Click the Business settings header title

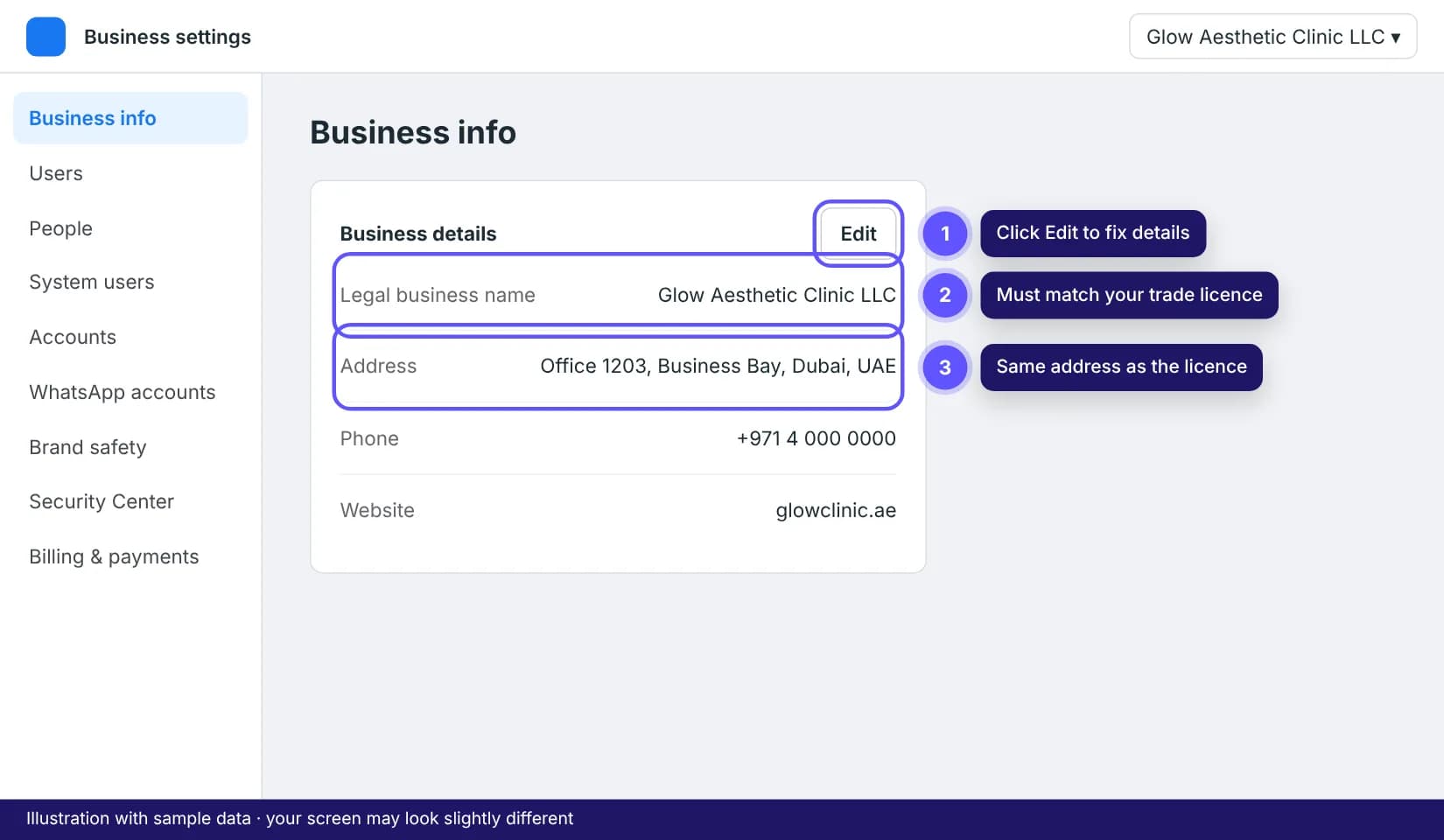point(167,37)
